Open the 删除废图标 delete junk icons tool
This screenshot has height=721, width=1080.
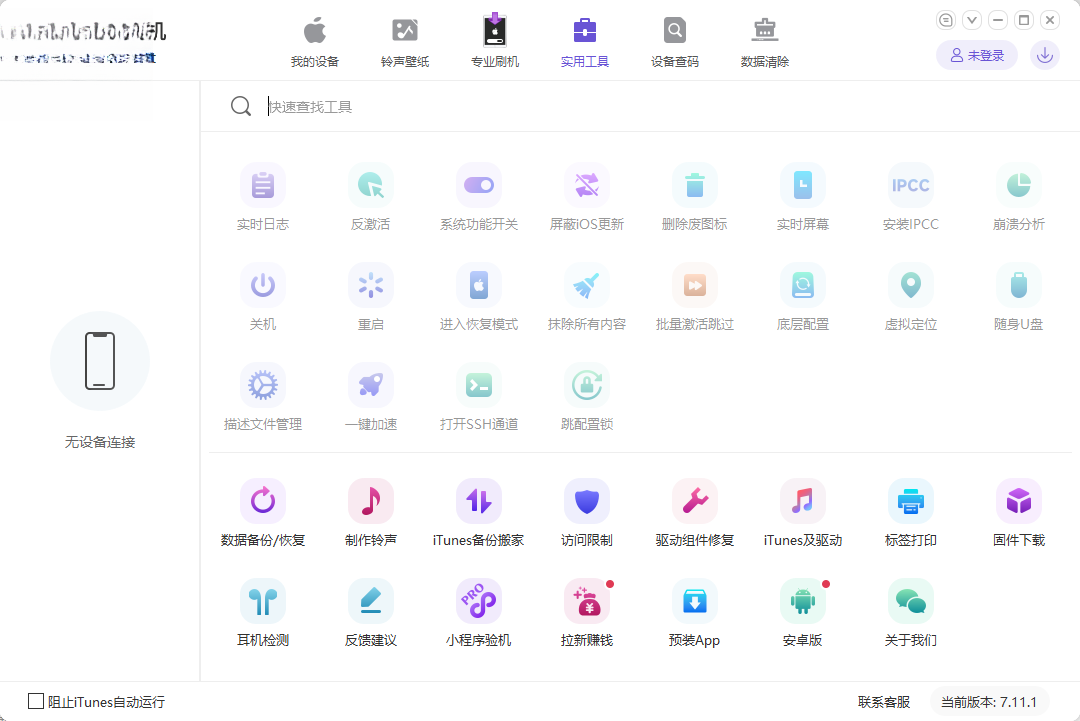click(694, 185)
